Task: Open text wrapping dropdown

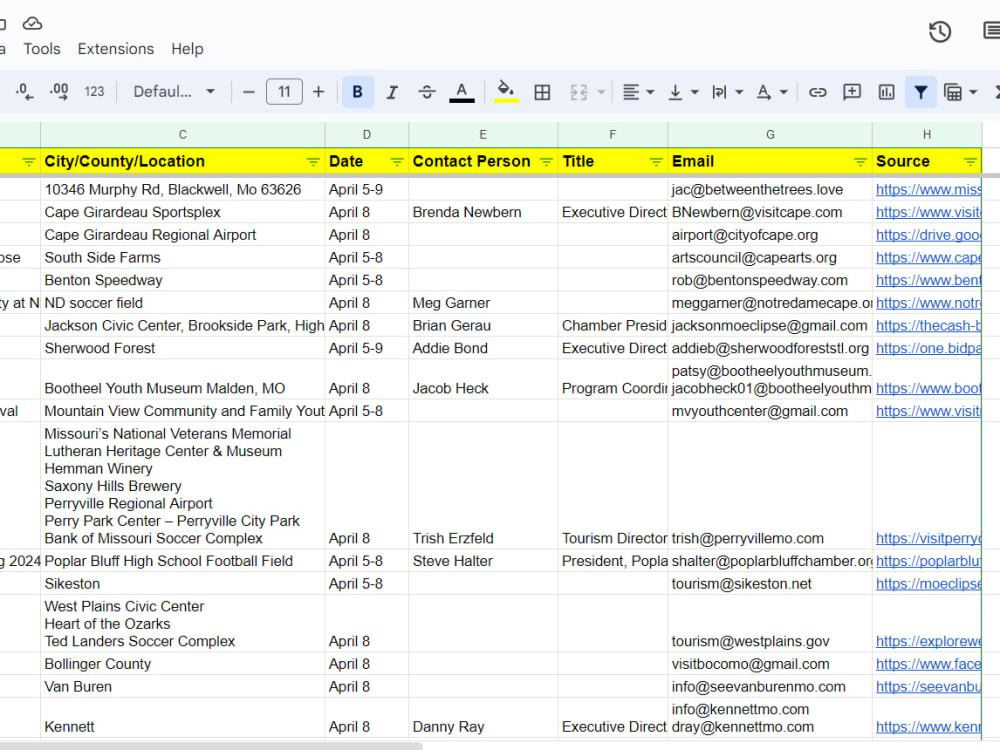Action: click(728, 92)
